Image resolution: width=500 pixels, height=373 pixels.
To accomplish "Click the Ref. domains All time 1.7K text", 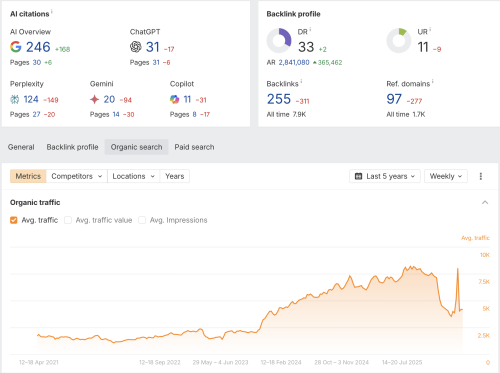I will point(406,114).
